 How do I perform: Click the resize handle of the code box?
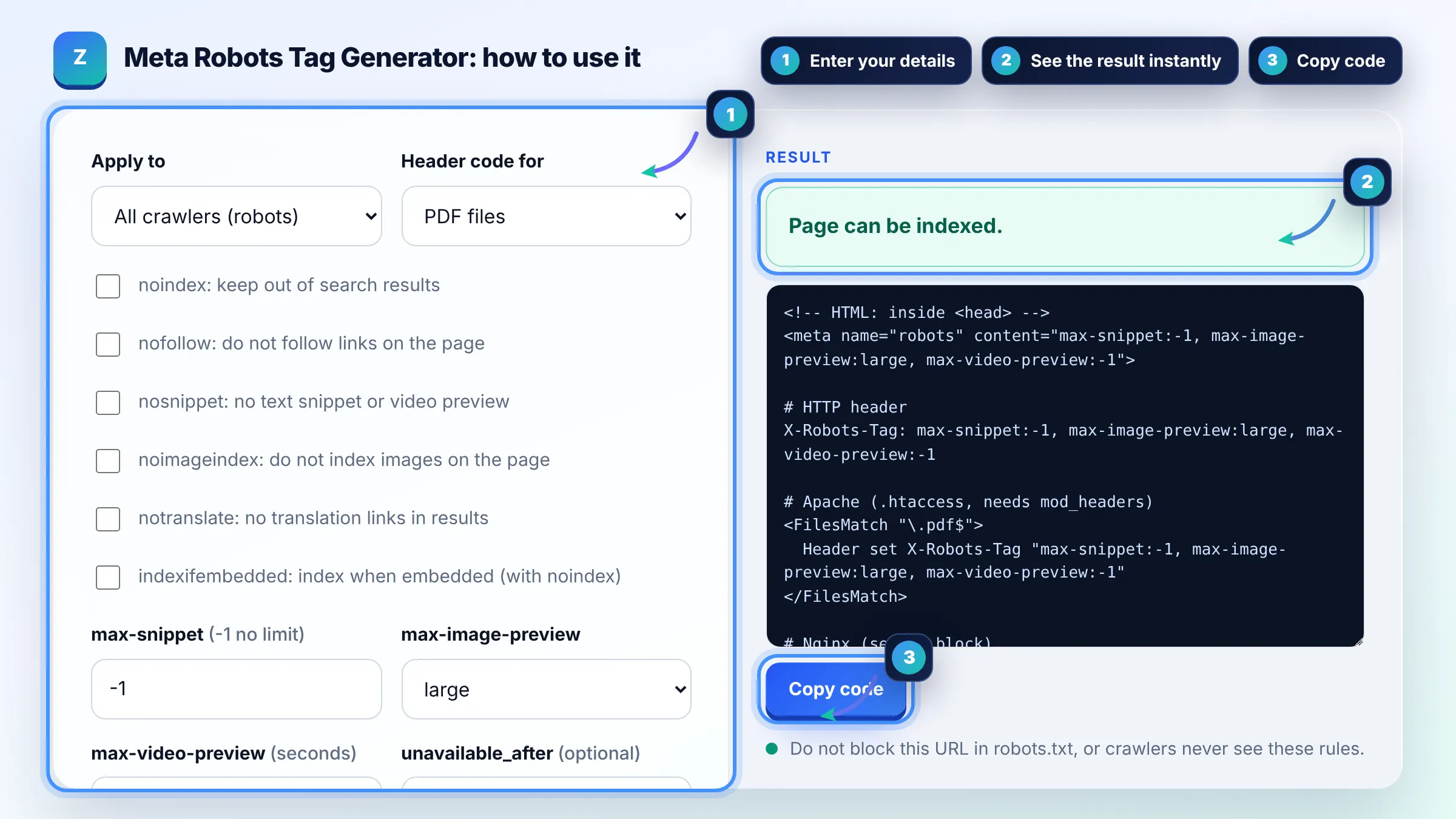point(1358,641)
